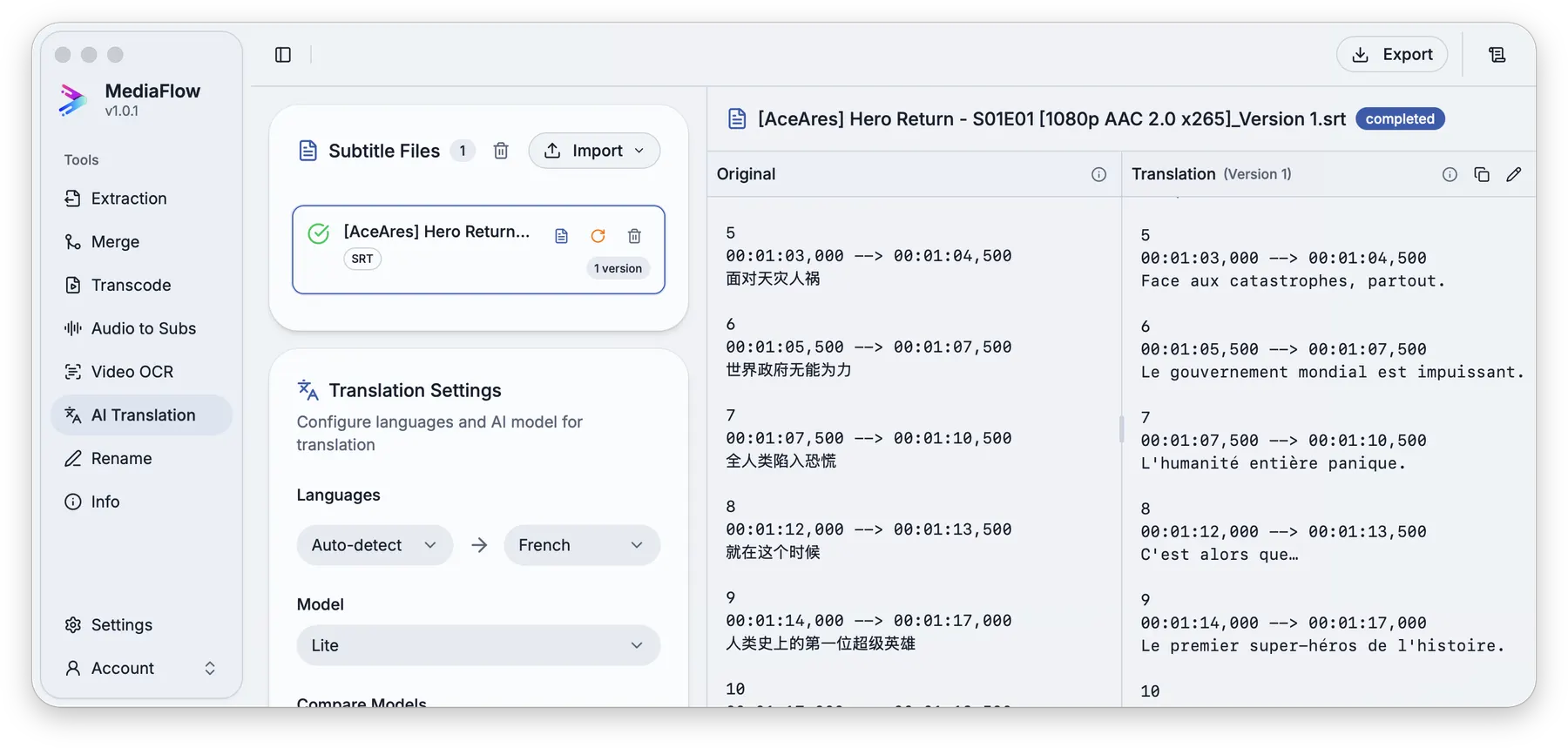Viewport: 1568px width, 748px height.
Task: Click the green completed check on Hero Return
Action: click(319, 233)
